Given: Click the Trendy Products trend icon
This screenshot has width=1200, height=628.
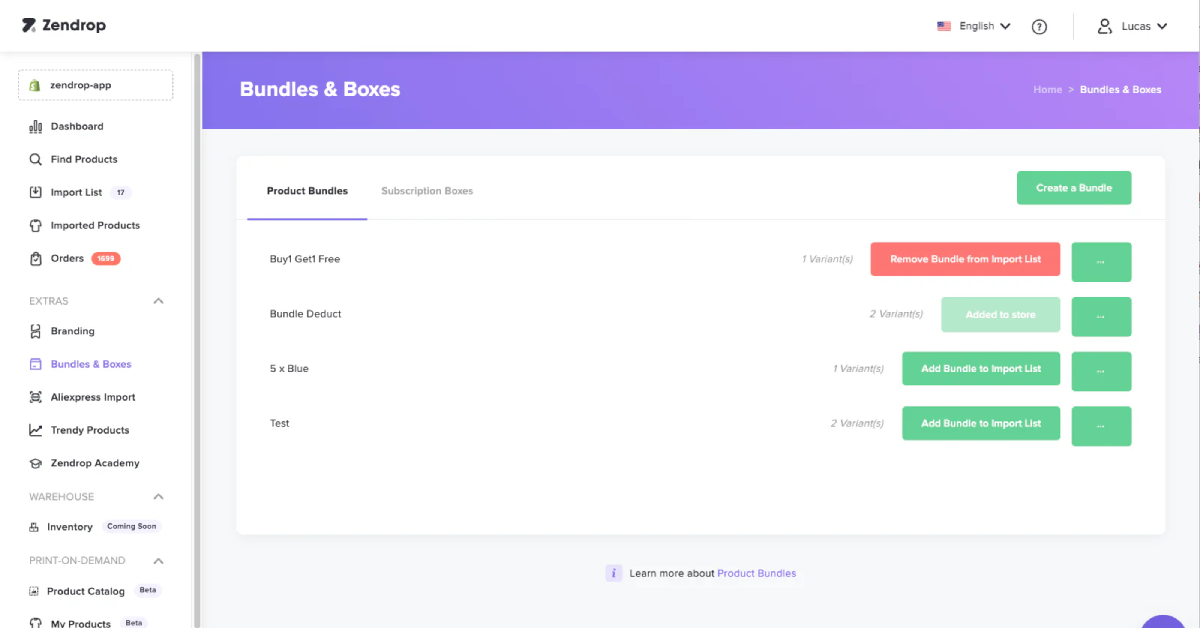Looking at the screenshot, I should [36, 430].
